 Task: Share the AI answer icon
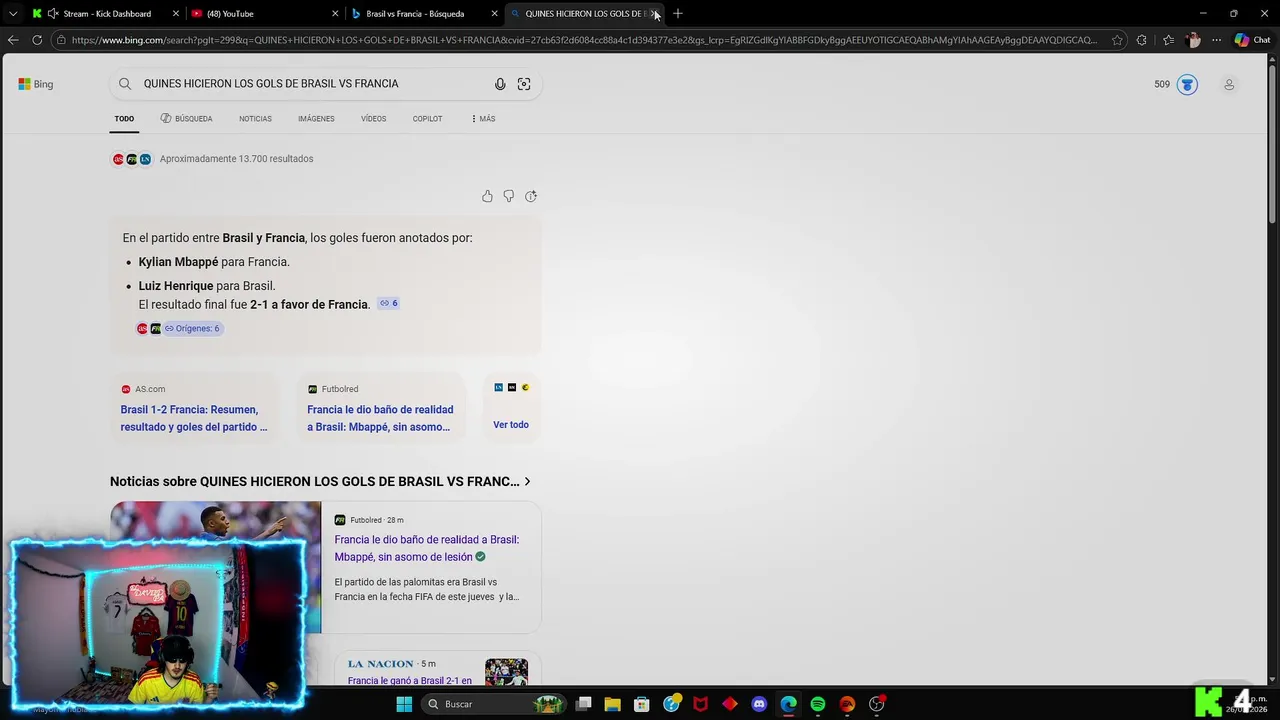[531, 196]
